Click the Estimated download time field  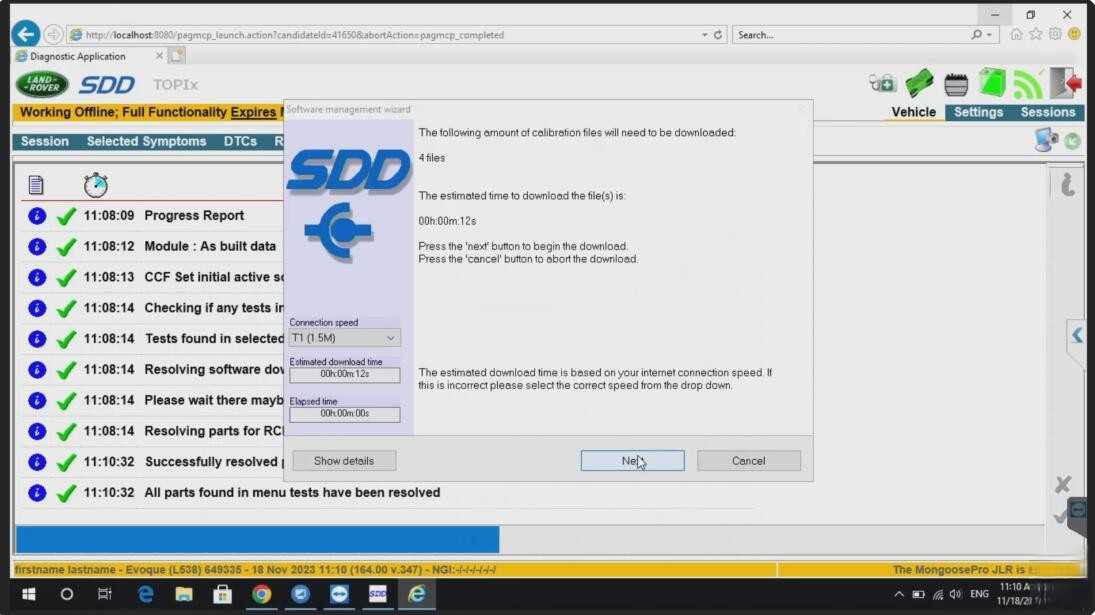[345, 375]
